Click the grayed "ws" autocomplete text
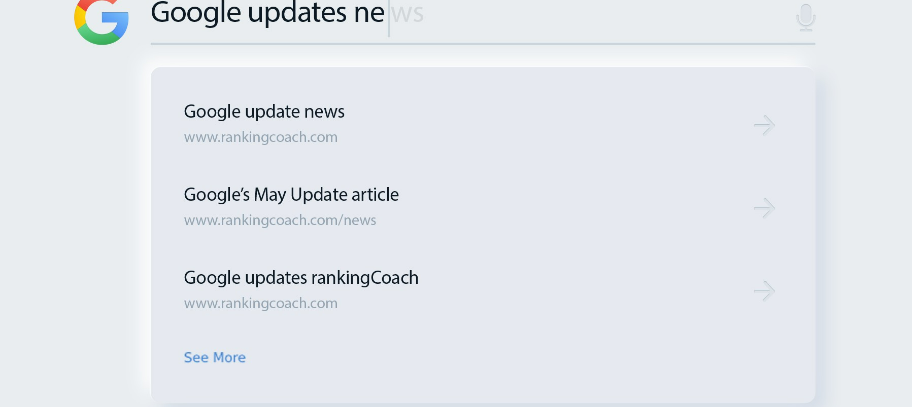The width and height of the screenshot is (912, 407). tap(408, 14)
